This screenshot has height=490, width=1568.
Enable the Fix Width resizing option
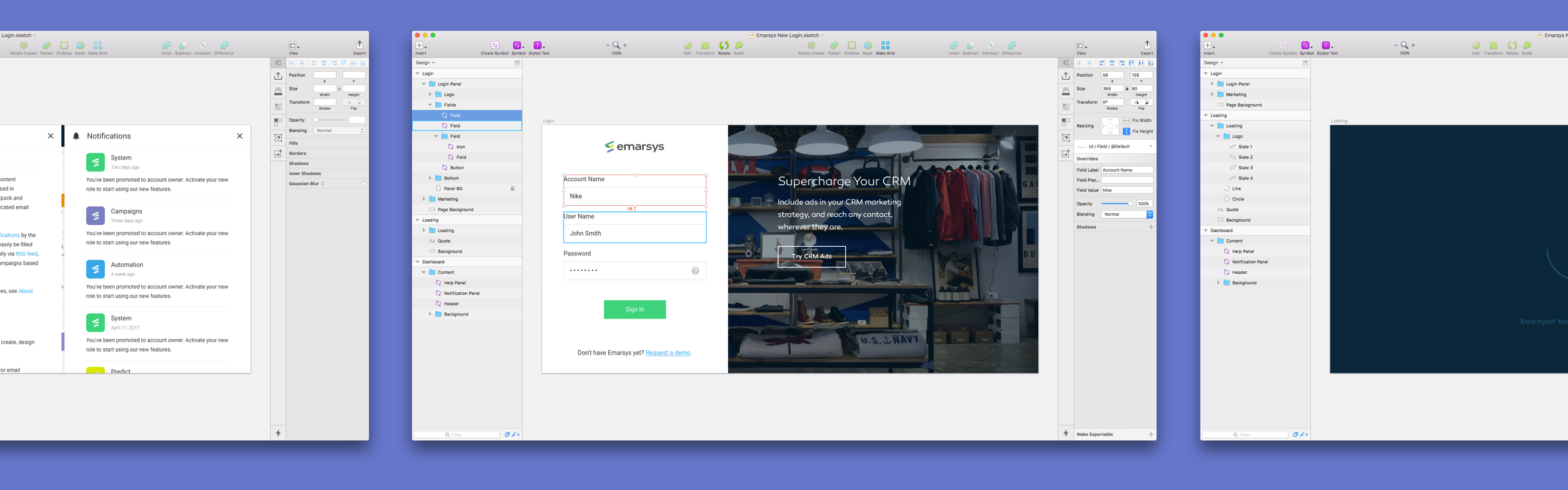(1126, 121)
